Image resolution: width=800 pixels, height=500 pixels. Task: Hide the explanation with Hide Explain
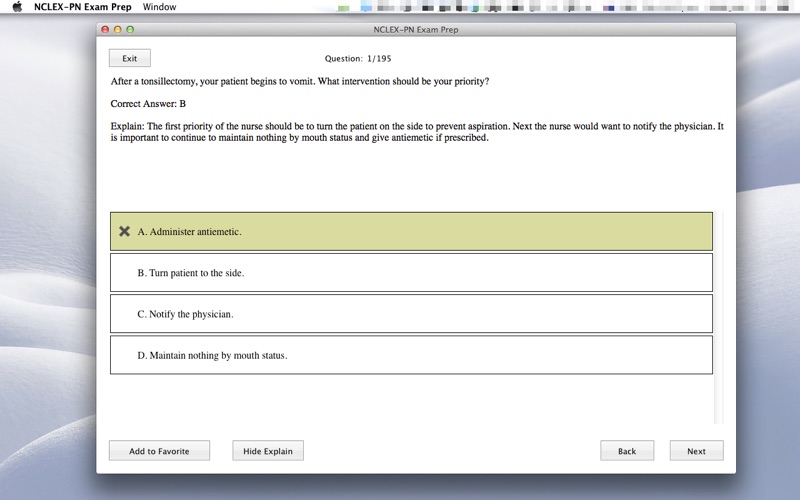click(268, 451)
